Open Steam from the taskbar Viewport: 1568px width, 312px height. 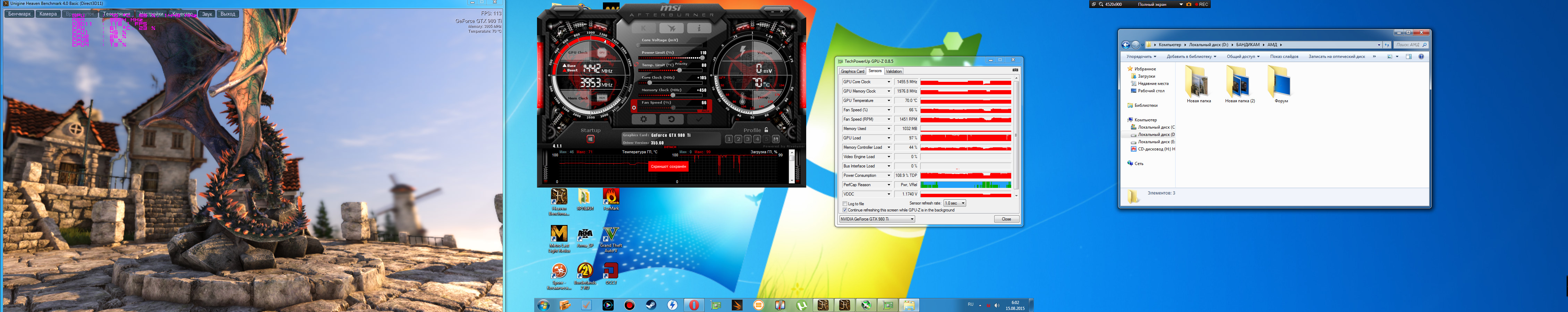651,305
